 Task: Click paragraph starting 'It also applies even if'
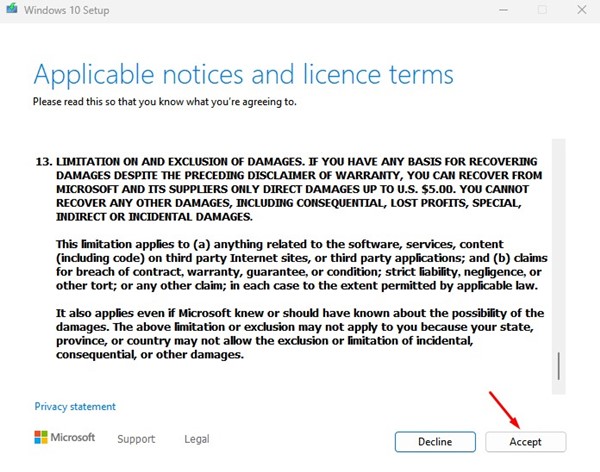(300, 334)
